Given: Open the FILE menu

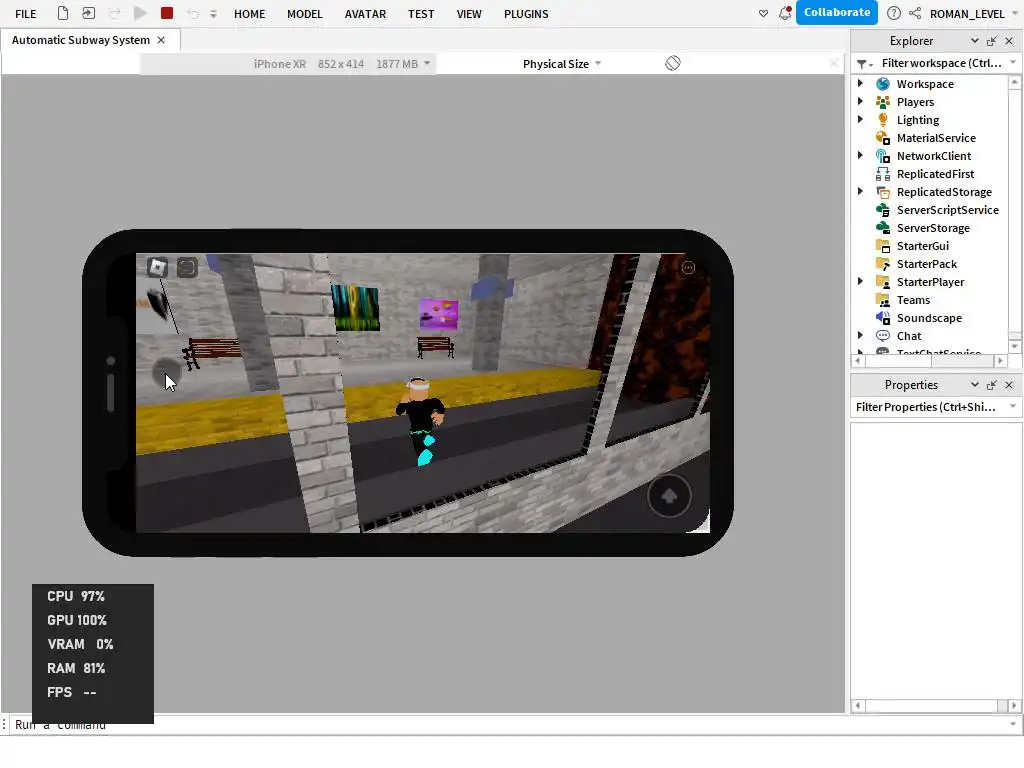Looking at the screenshot, I should click(25, 14).
